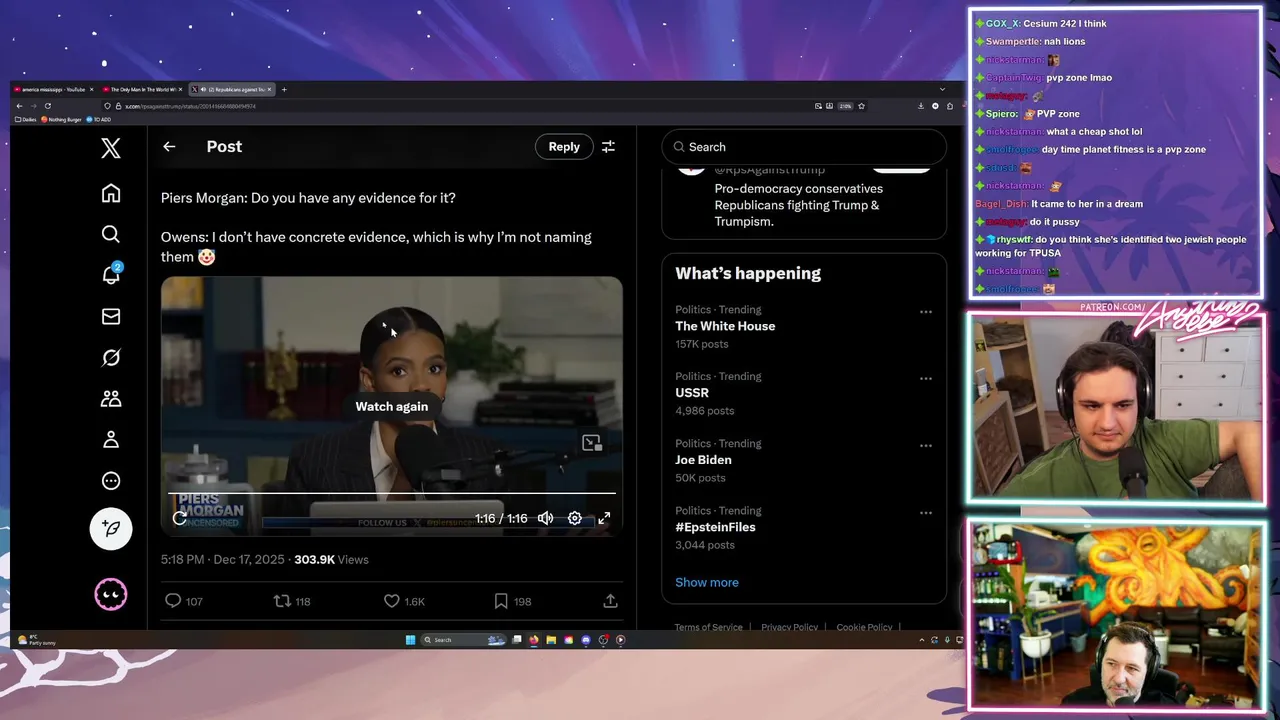Open a new browser tab

(284, 89)
